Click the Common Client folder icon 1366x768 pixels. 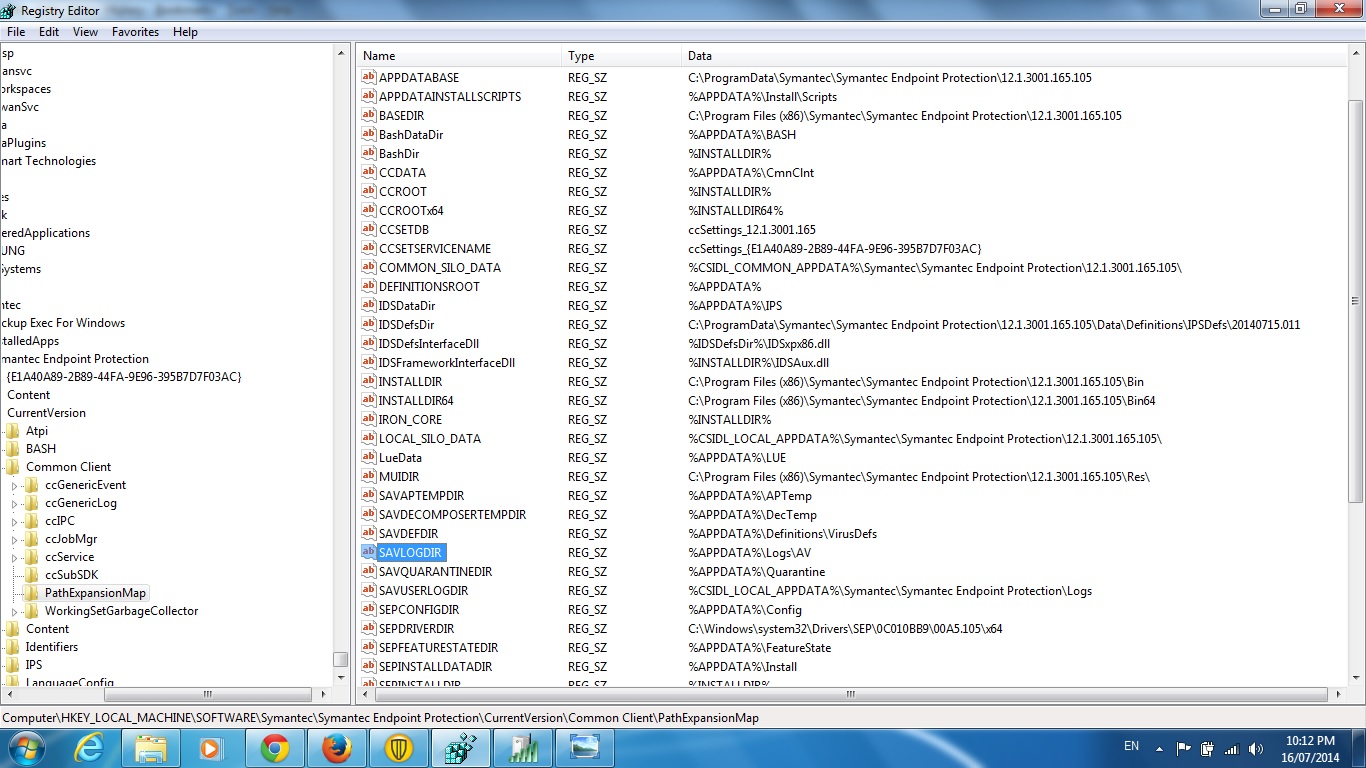(12, 467)
